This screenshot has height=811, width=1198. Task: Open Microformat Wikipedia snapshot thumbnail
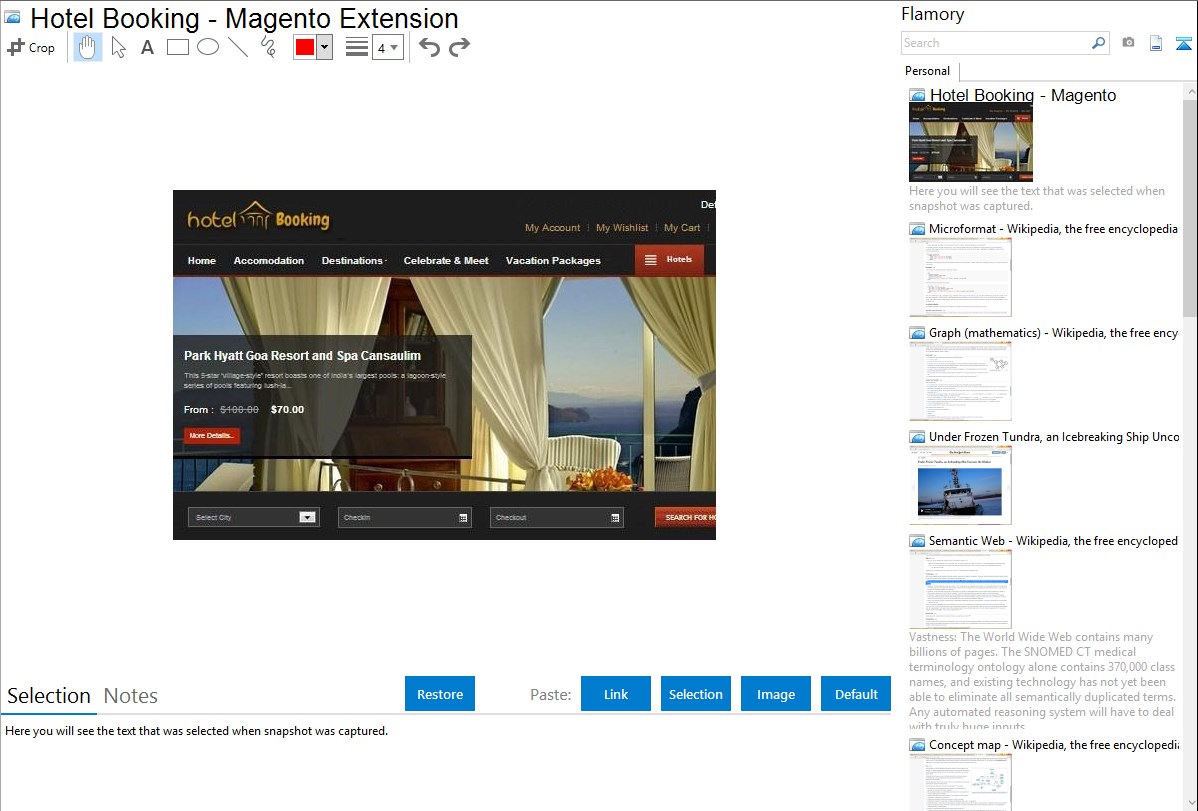point(960,277)
